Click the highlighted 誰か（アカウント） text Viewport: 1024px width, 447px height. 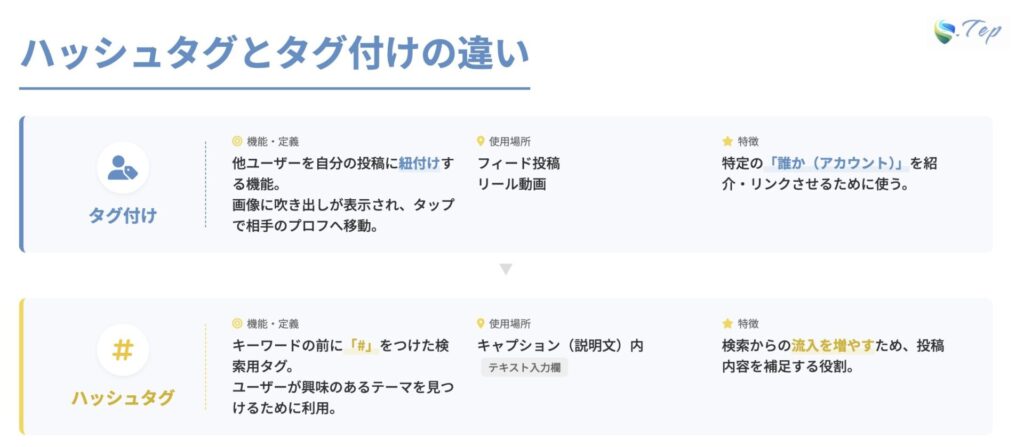[836, 163]
